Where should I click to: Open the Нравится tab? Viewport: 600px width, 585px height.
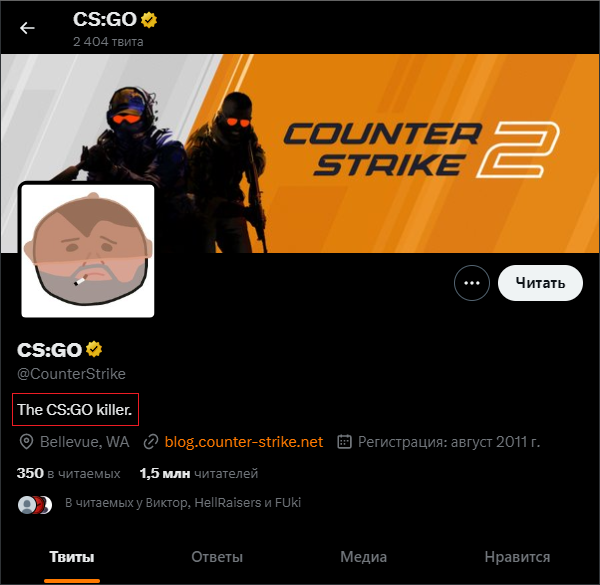pyautogui.click(x=517, y=557)
